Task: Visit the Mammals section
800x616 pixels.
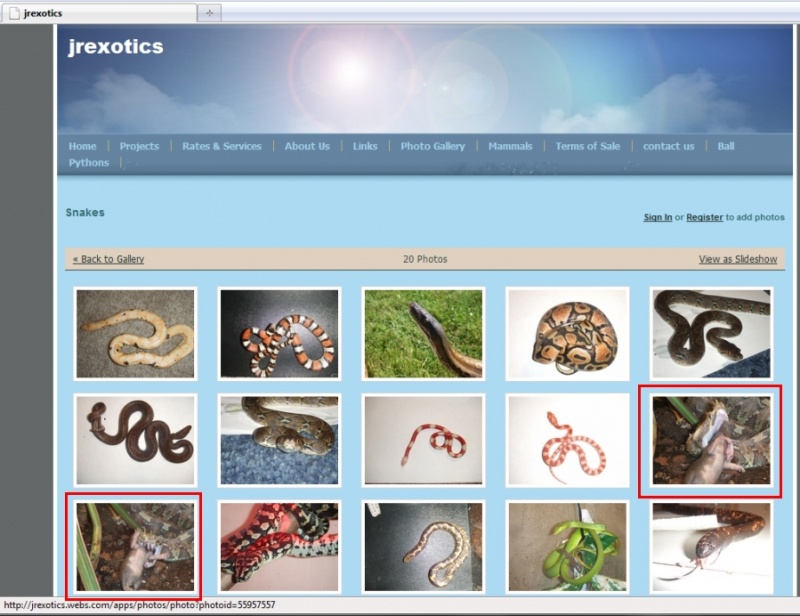Action: coord(510,146)
